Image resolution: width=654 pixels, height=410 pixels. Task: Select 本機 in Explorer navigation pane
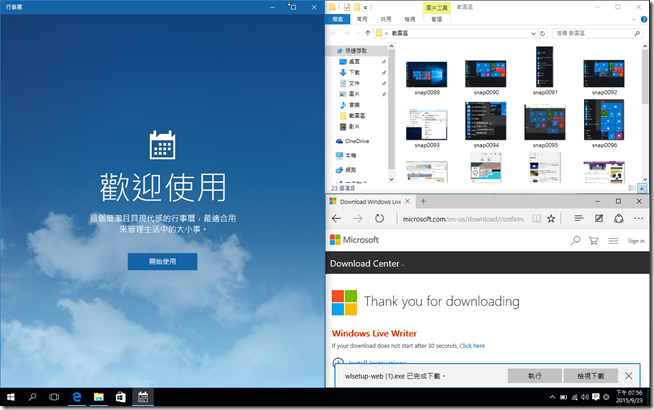pyautogui.click(x=351, y=155)
